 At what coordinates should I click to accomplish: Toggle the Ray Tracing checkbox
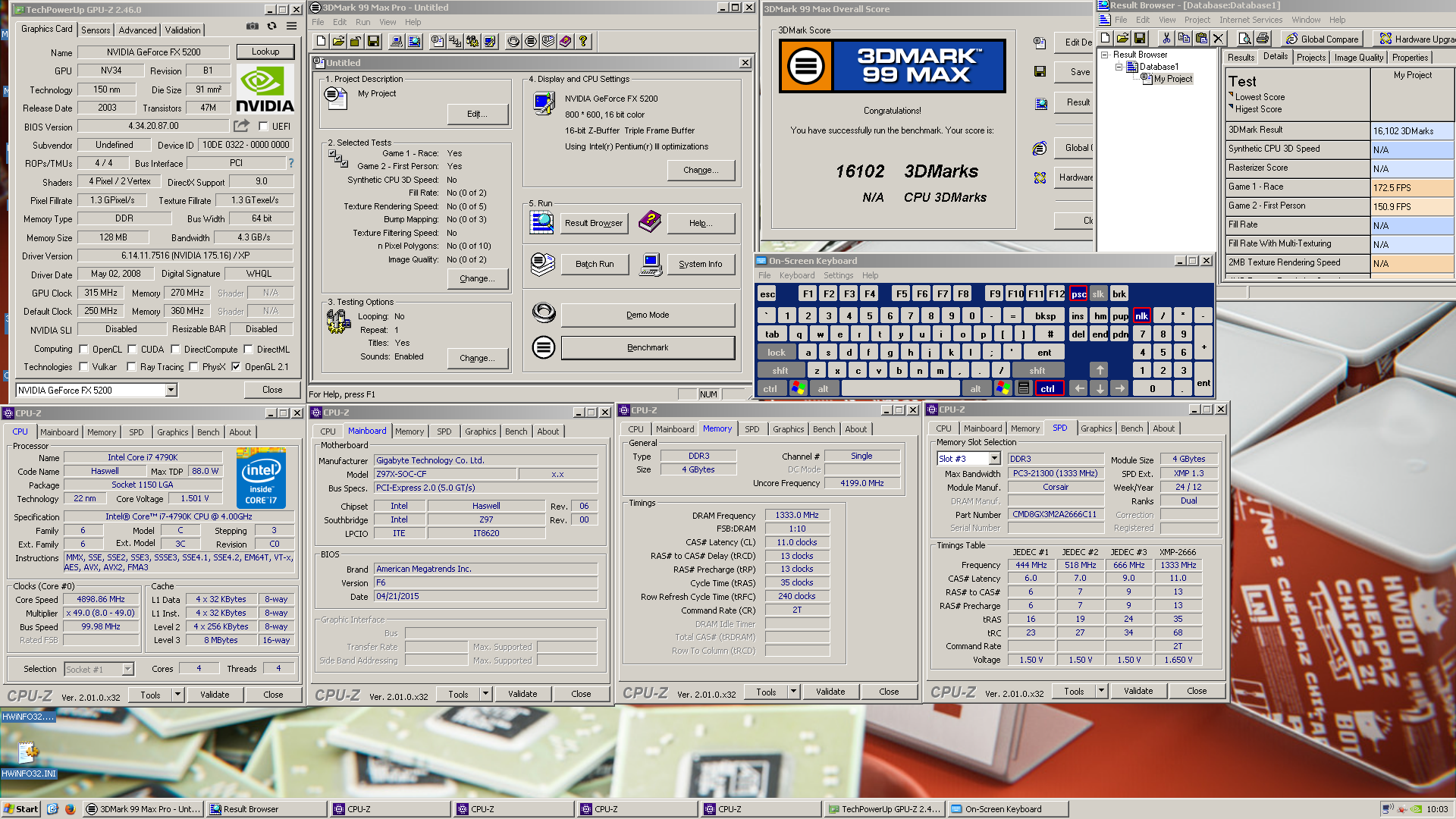[x=131, y=366]
